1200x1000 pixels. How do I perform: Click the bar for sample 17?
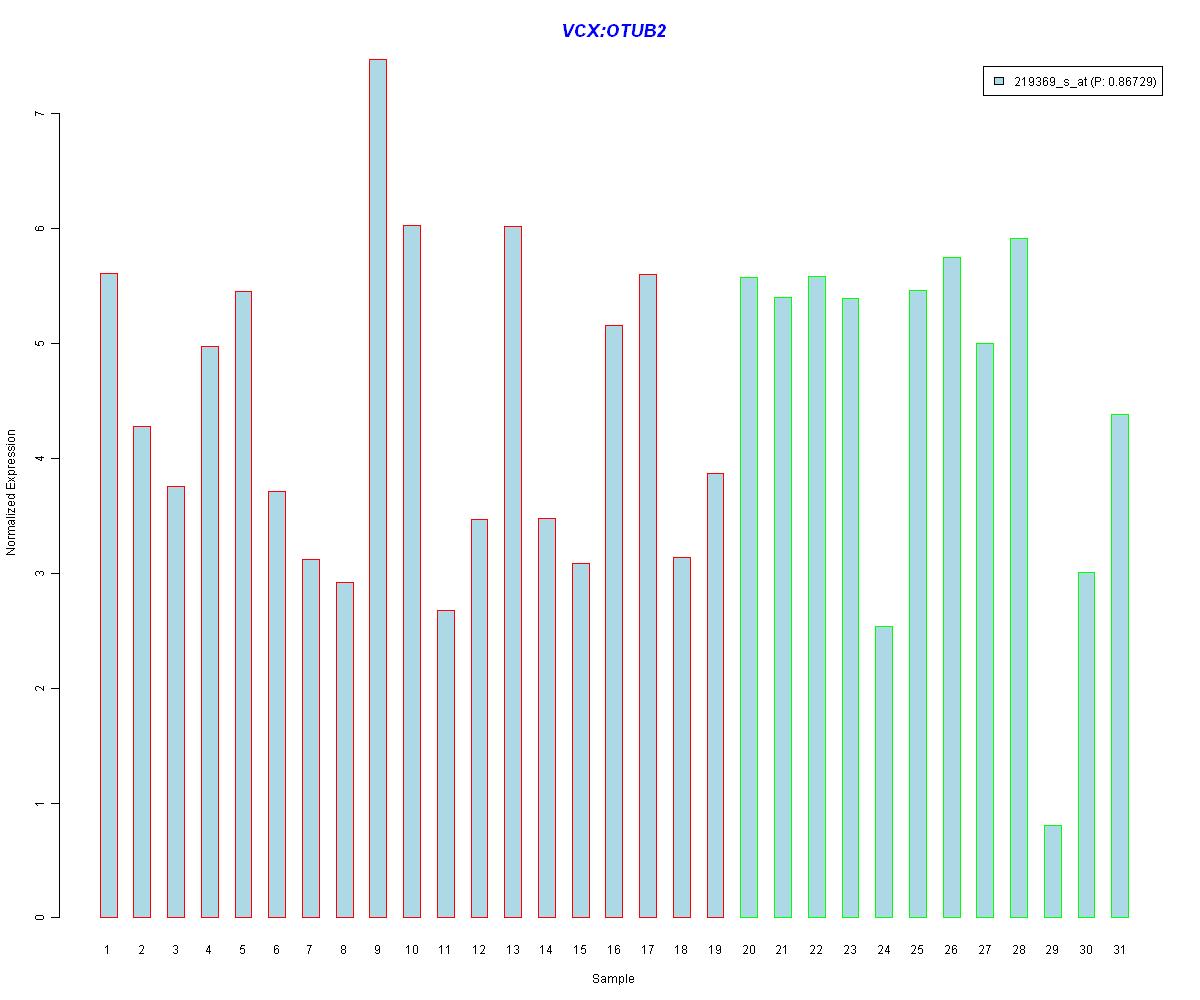tap(648, 596)
